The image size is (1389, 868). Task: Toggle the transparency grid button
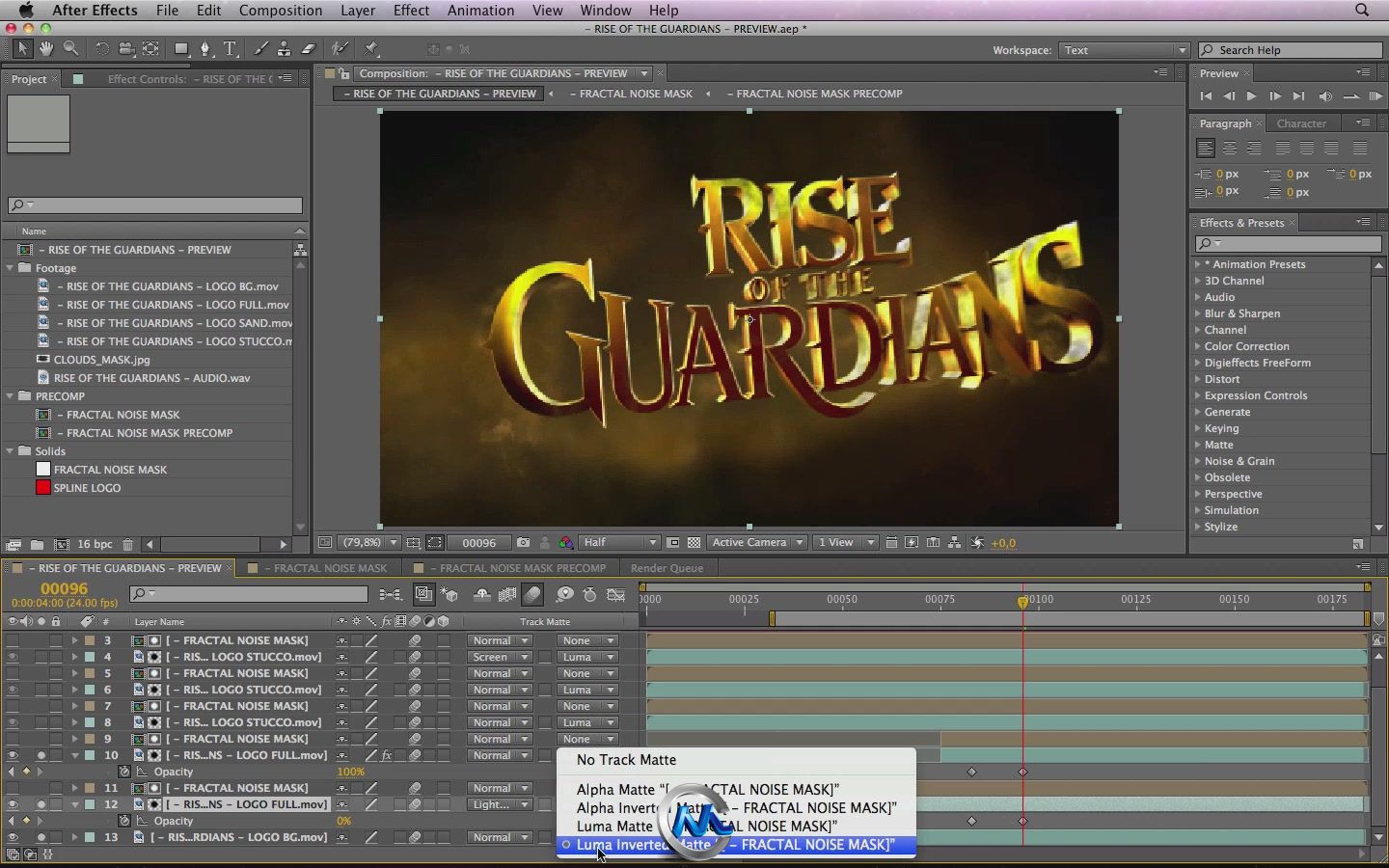(x=694, y=543)
